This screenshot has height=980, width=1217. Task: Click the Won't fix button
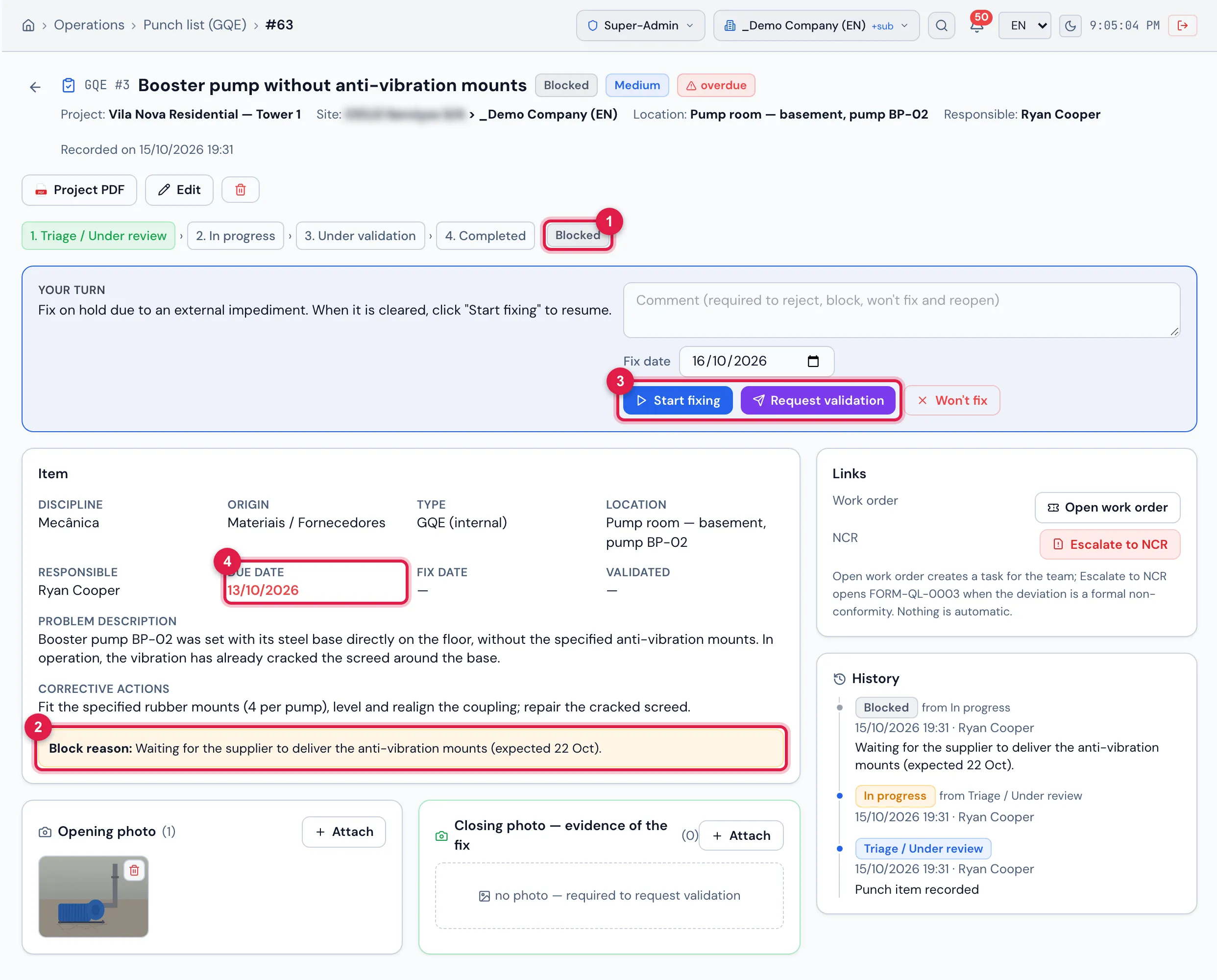(952, 400)
